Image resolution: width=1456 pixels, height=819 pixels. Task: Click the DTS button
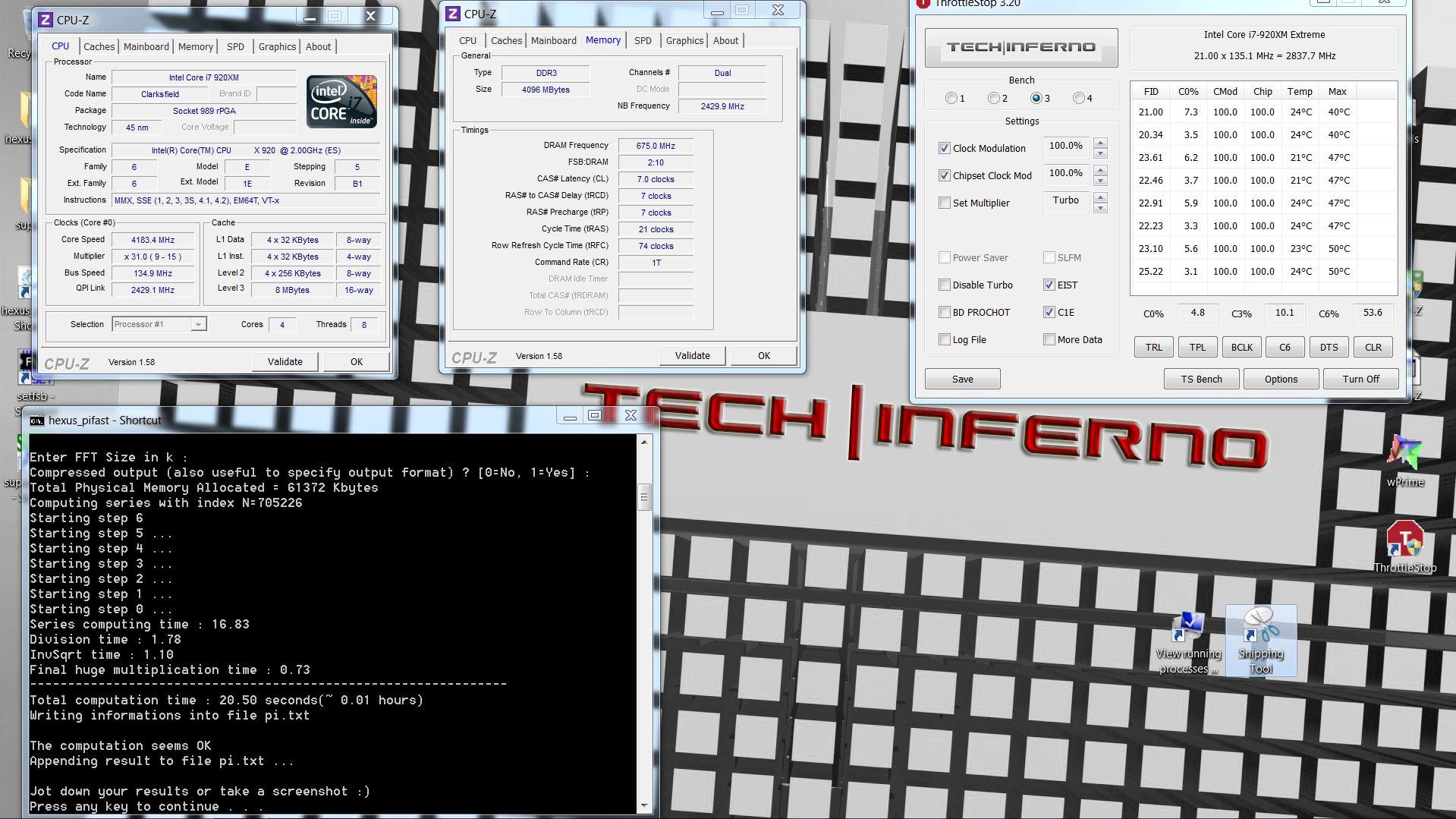[x=1329, y=347]
